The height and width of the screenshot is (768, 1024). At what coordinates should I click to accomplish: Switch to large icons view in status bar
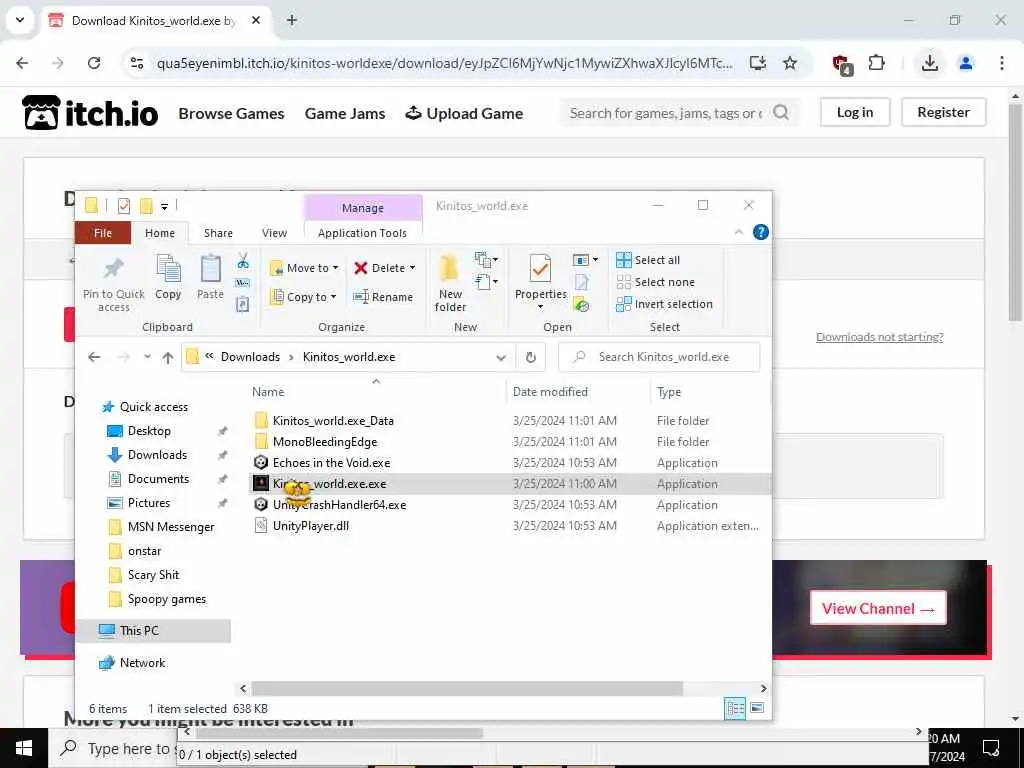[757, 708]
